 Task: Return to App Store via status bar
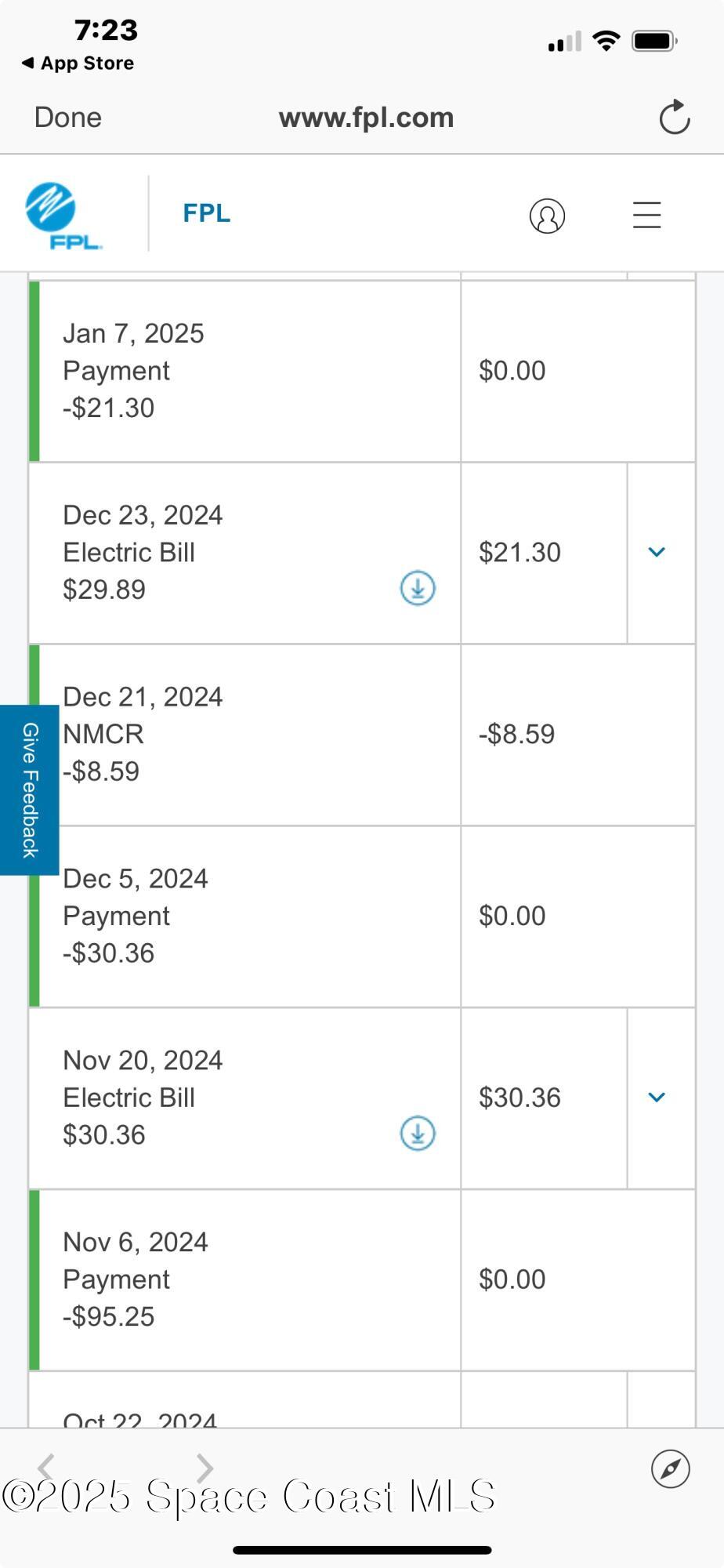78,64
